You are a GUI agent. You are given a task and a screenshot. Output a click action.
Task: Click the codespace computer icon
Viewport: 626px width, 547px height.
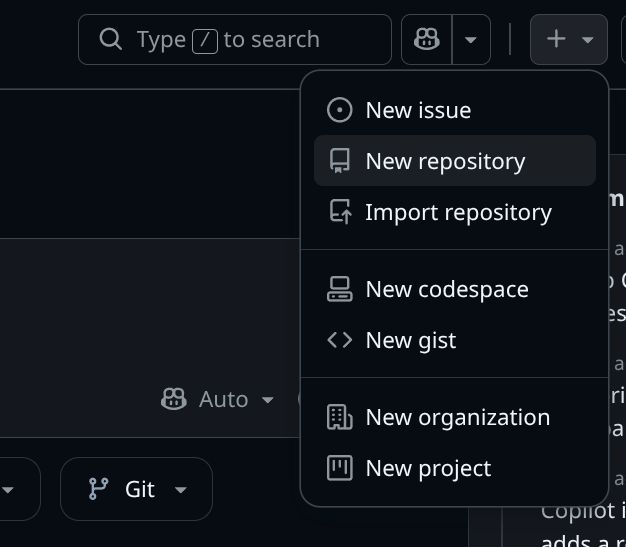[x=339, y=289]
